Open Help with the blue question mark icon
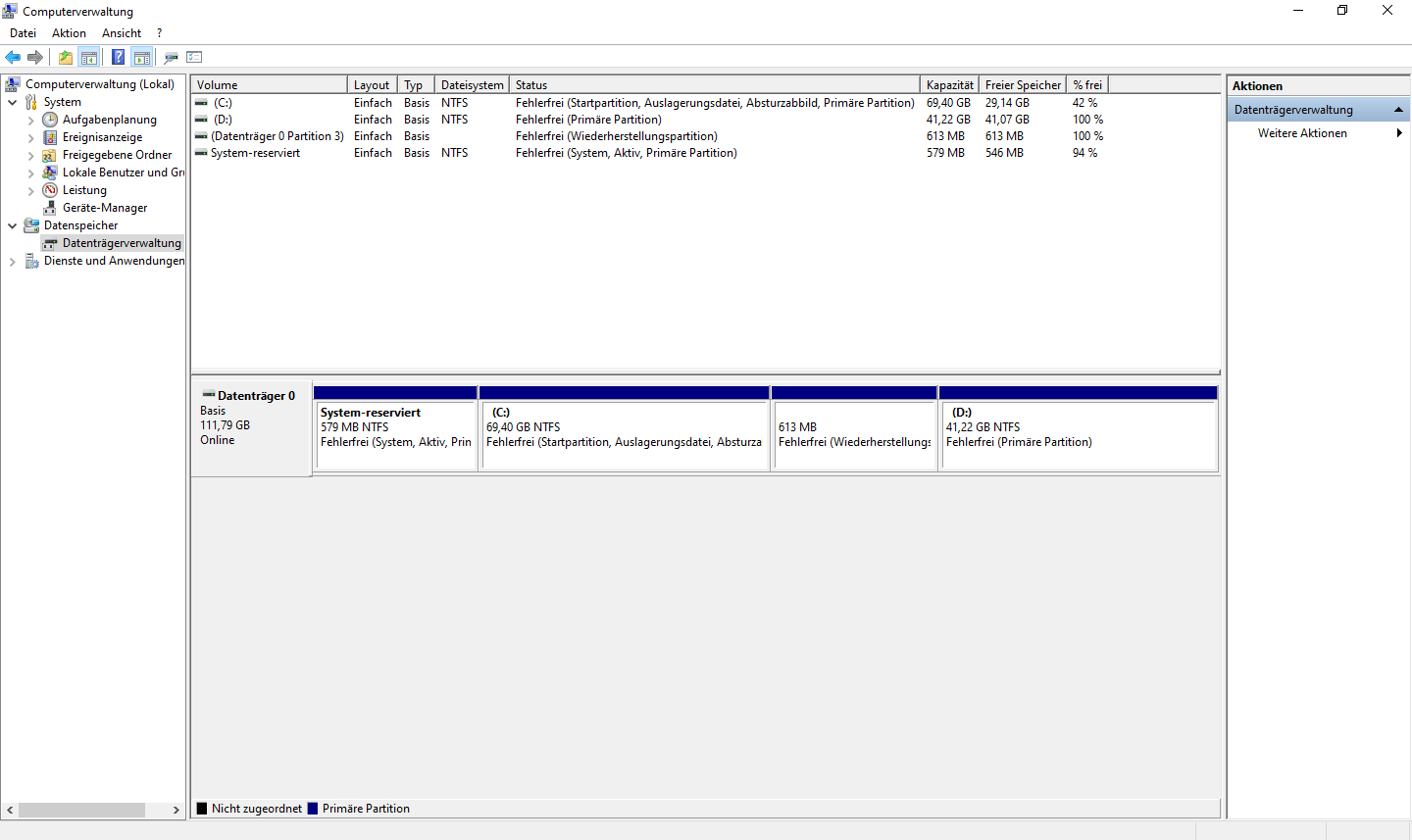 pyautogui.click(x=119, y=57)
